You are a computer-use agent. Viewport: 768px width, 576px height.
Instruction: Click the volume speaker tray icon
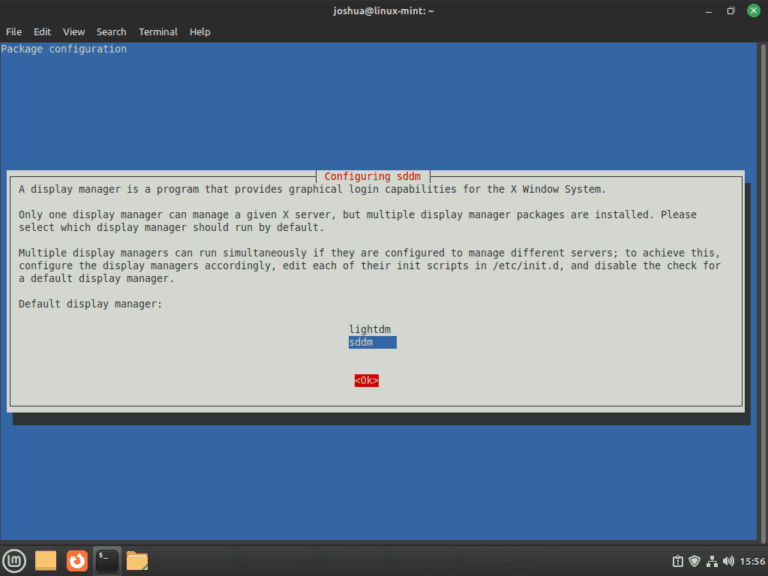tap(727, 561)
